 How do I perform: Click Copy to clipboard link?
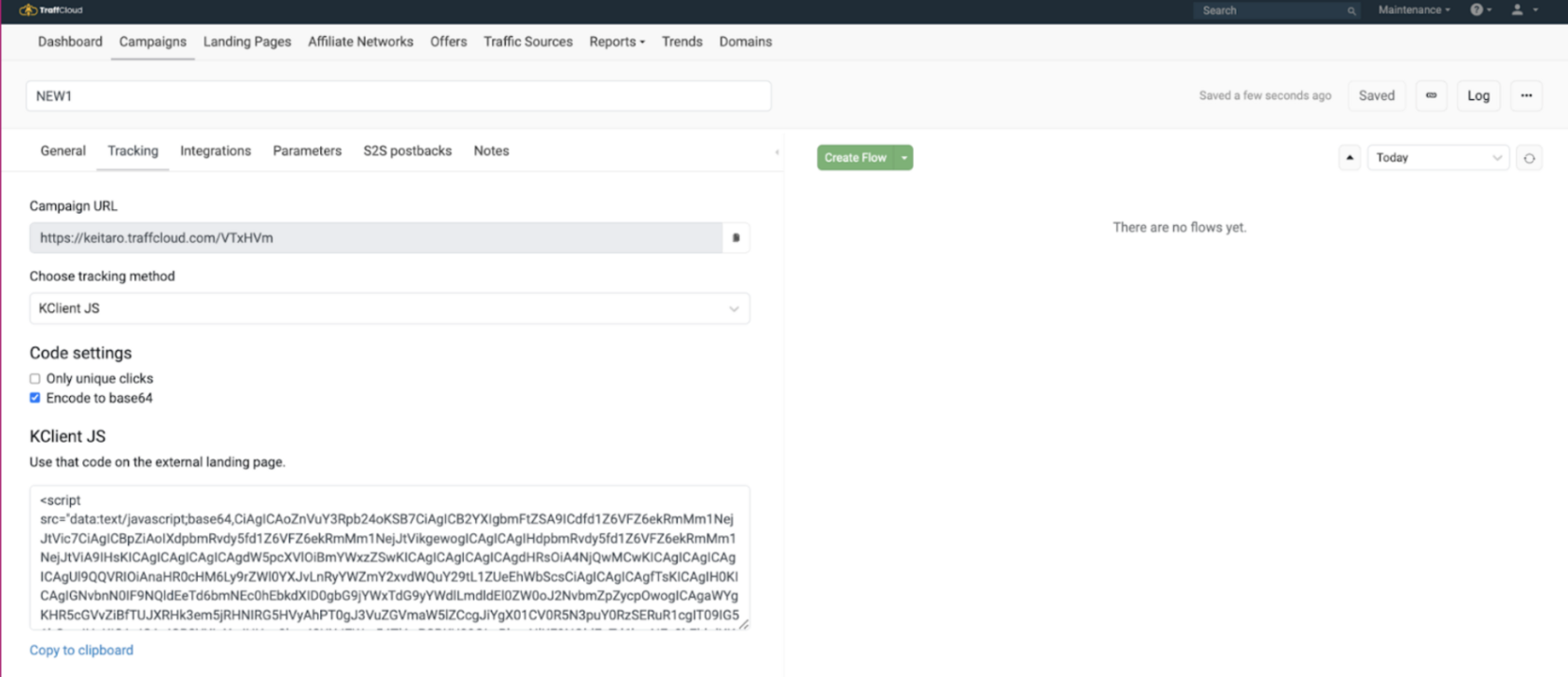pyautogui.click(x=81, y=650)
